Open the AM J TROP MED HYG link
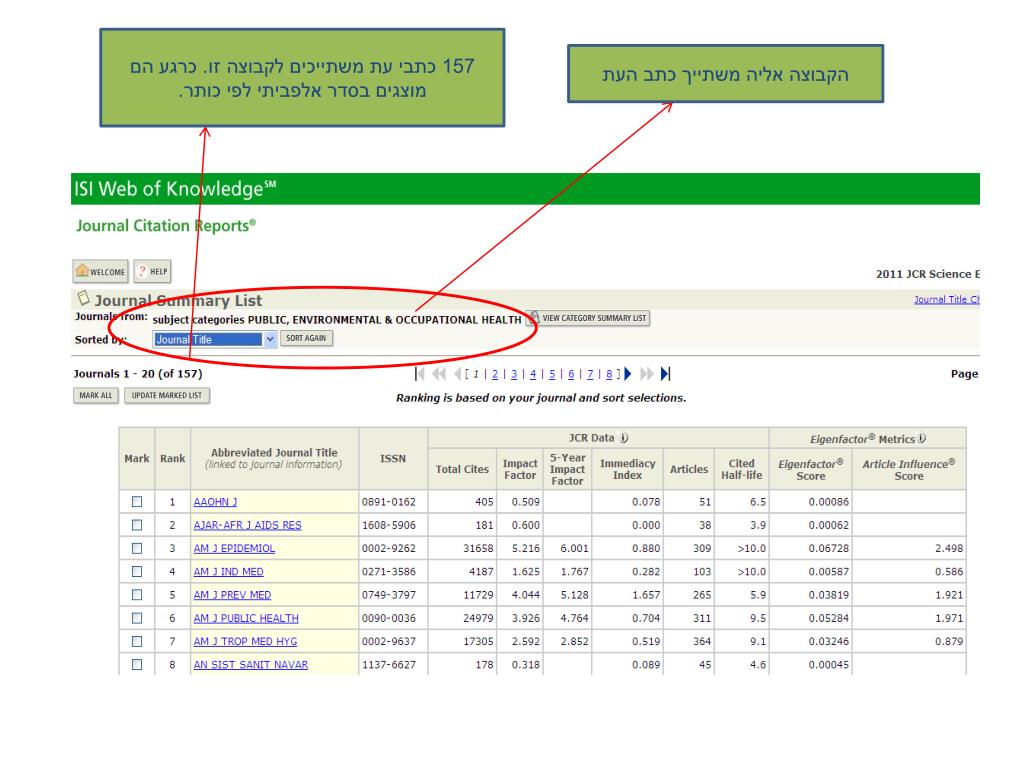 245,642
